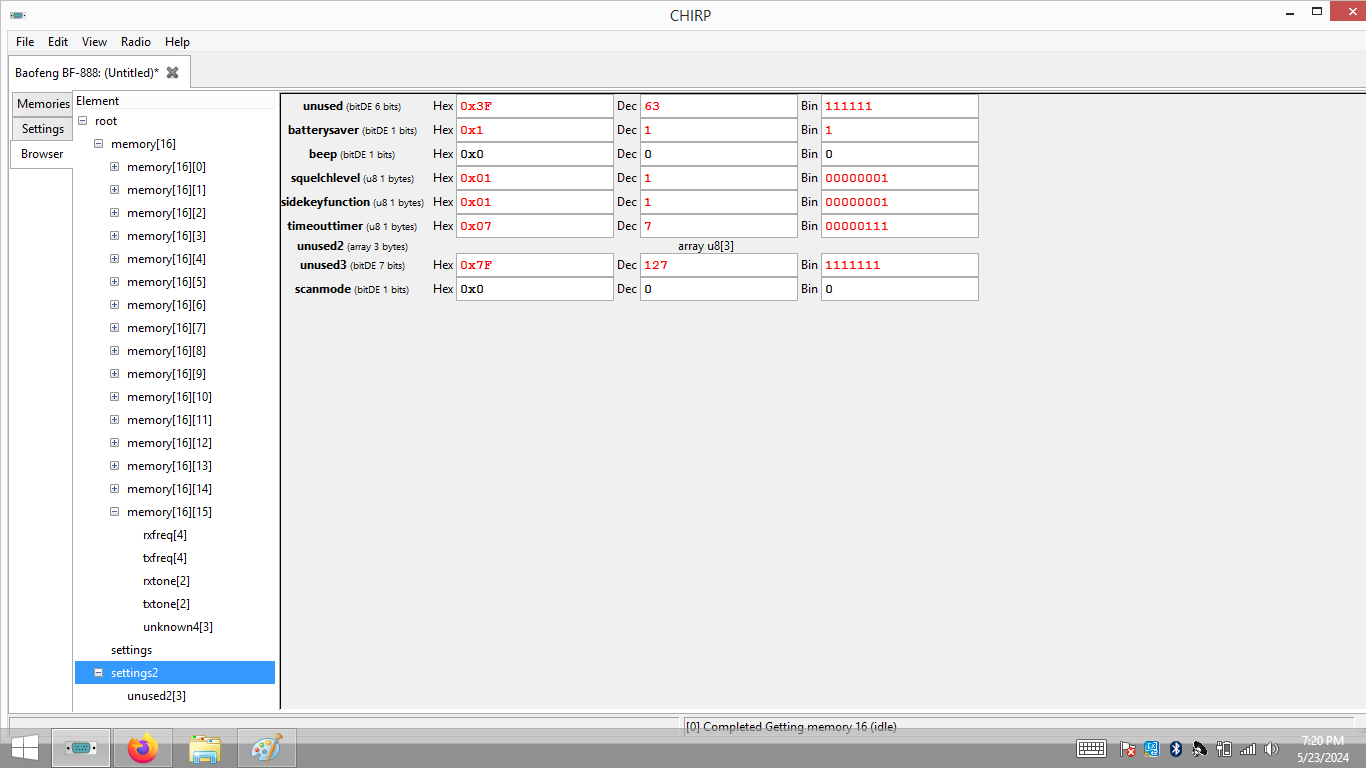This screenshot has width=1366, height=768.
Task: Edit the scanmode Hex field
Action: pyautogui.click(x=534, y=289)
